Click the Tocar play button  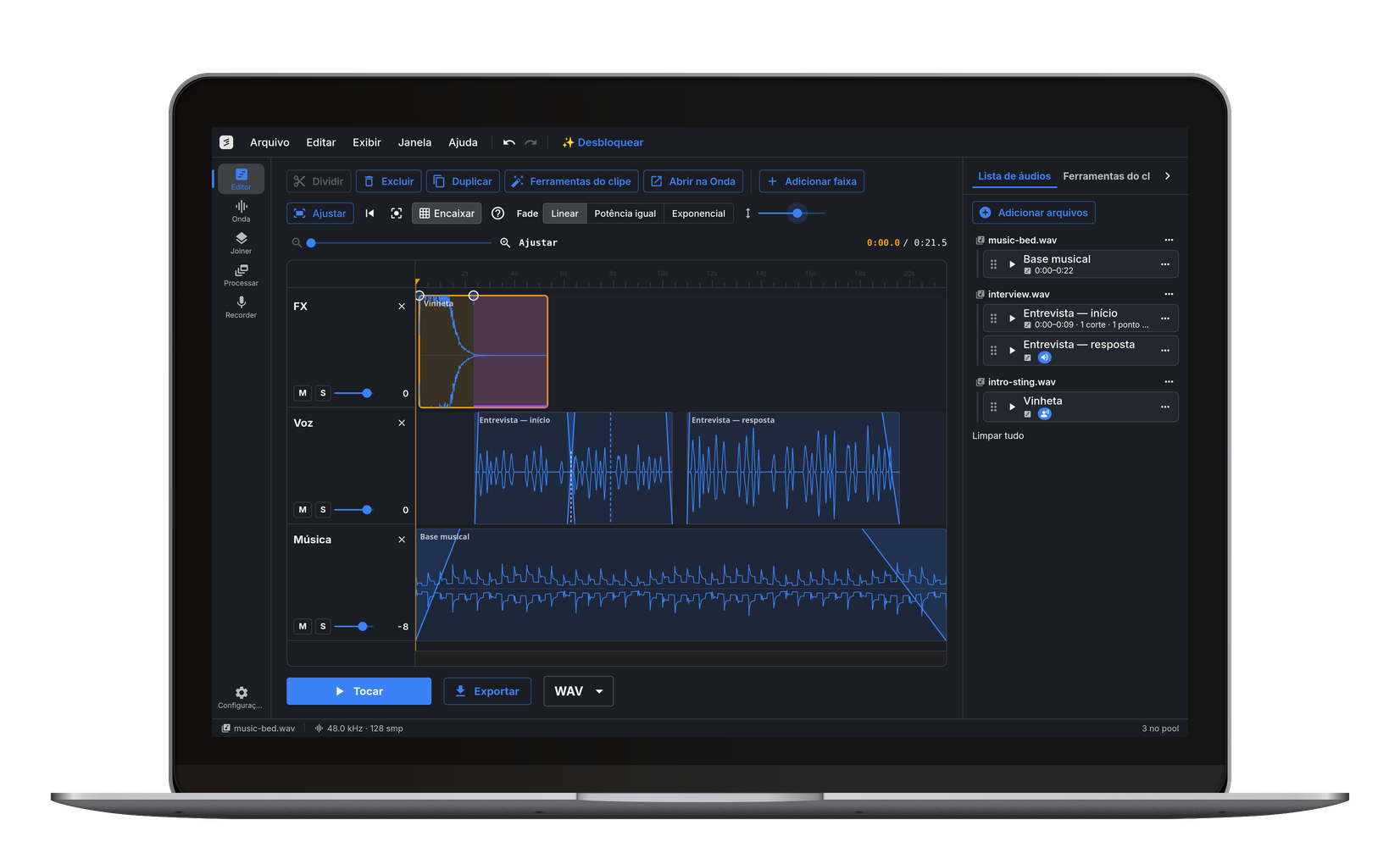(358, 691)
